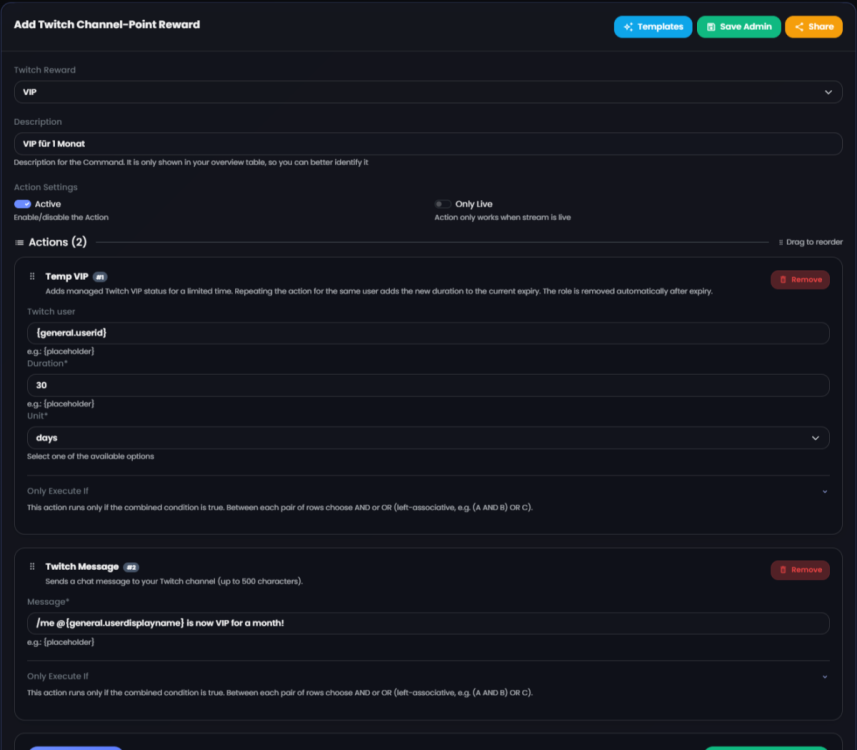Viewport: 857px width, 750px height.
Task: Click the Share button
Action: 813,27
